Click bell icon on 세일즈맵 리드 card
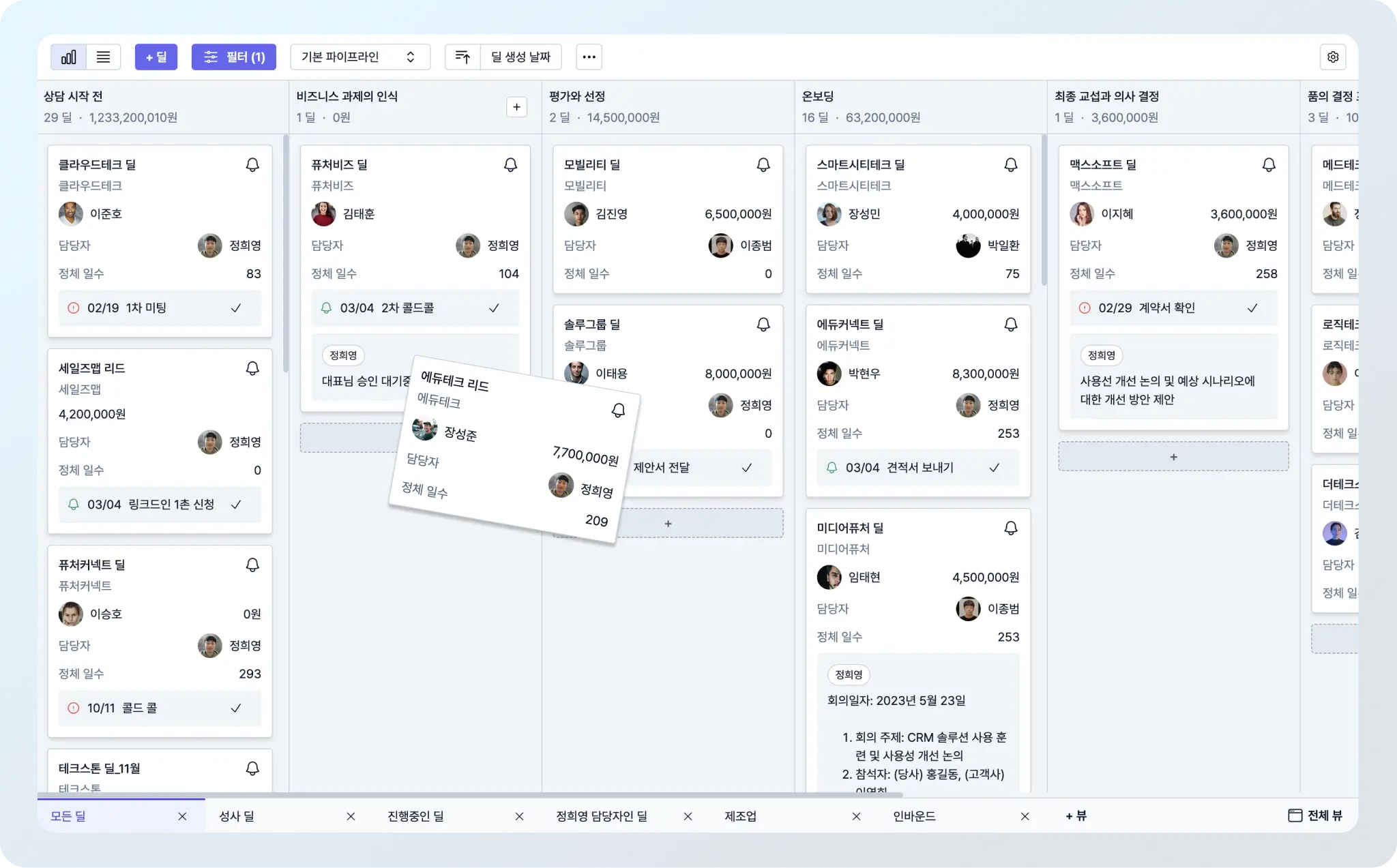The height and width of the screenshot is (868, 1397). [x=252, y=369]
